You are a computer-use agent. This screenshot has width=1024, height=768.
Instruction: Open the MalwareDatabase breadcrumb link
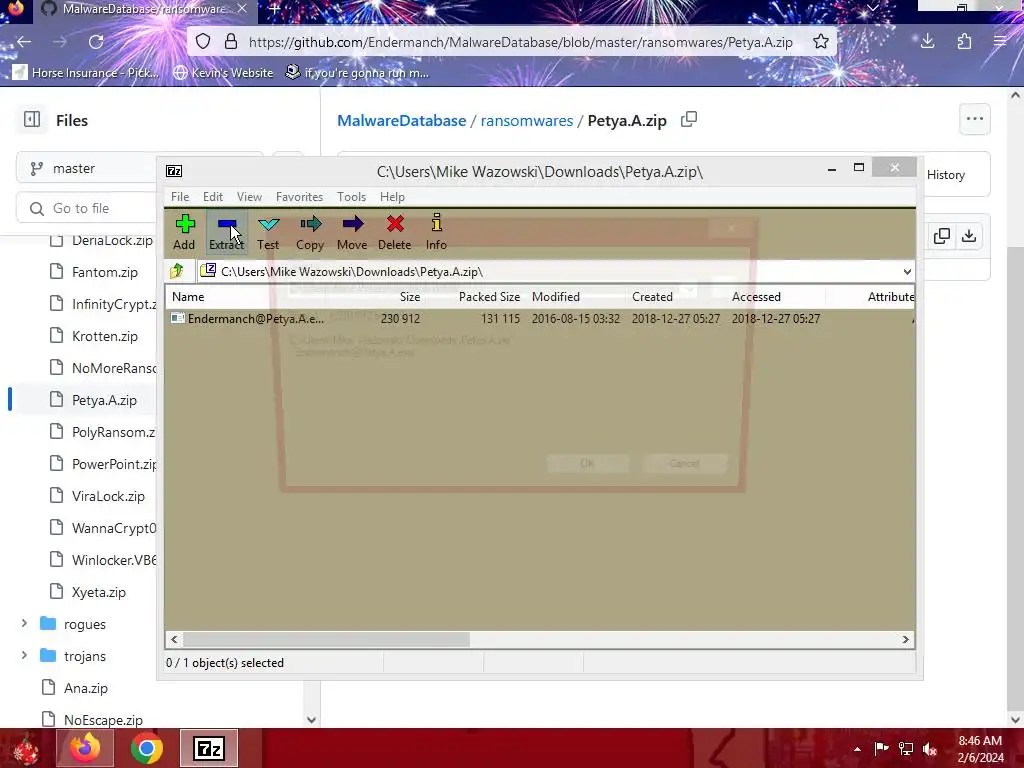point(401,121)
